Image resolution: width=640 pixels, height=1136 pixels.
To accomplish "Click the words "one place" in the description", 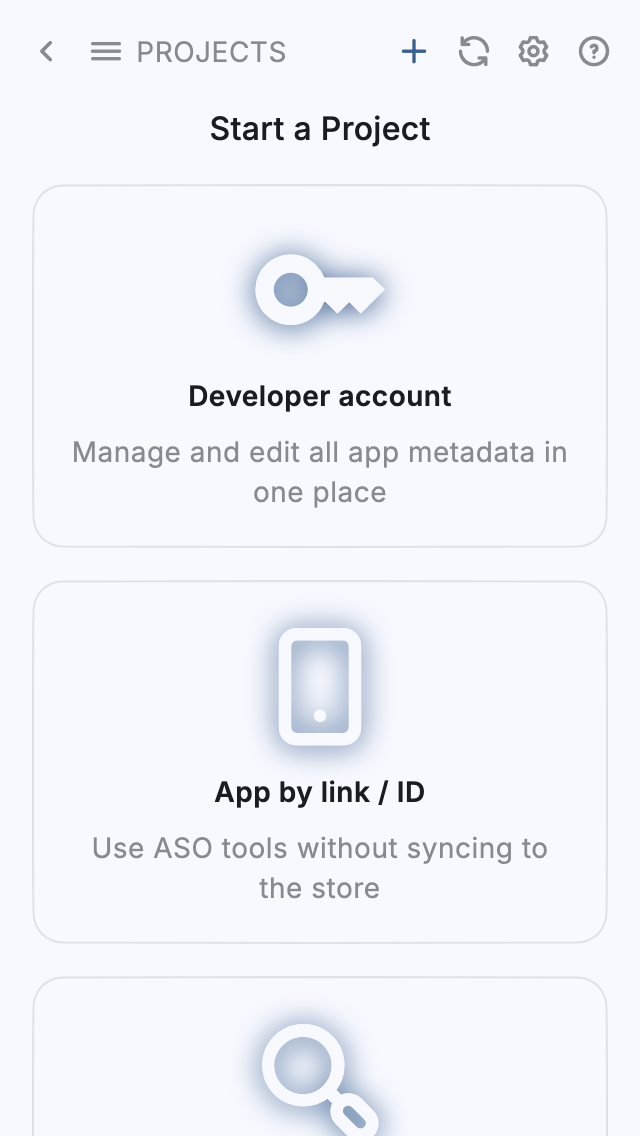I will click(320, 493).
